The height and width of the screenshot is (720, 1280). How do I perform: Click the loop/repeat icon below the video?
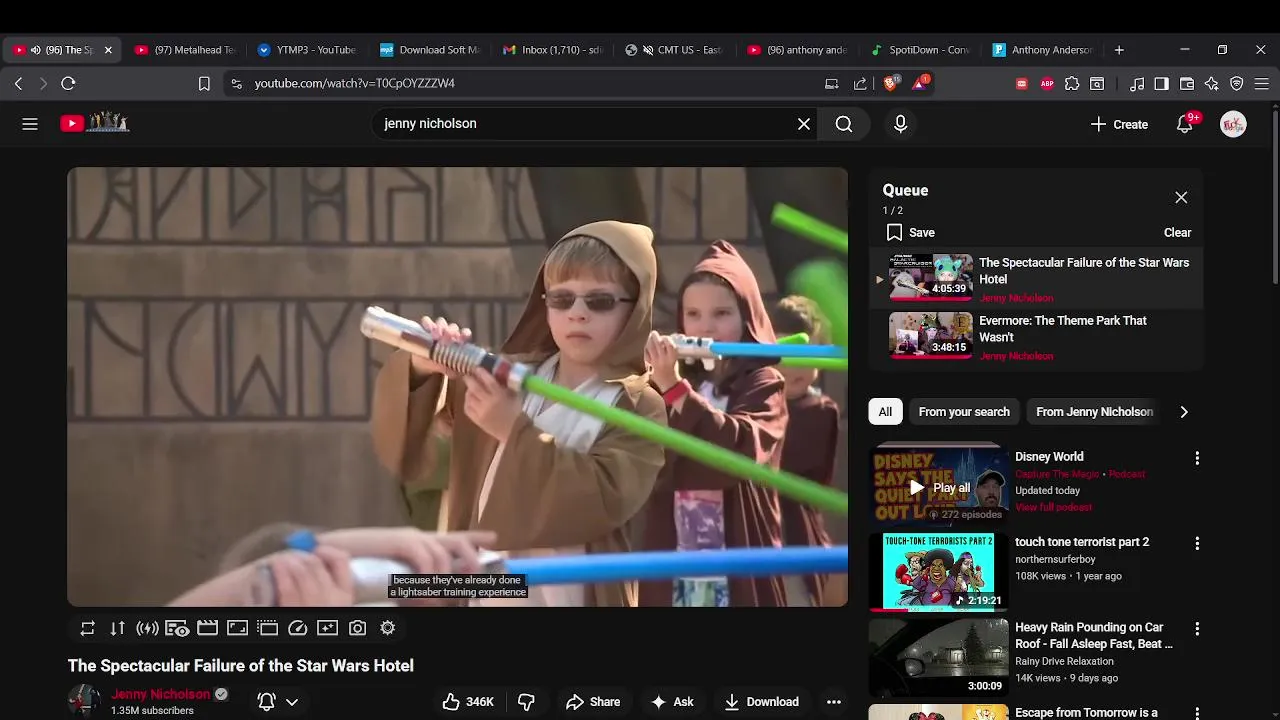[x=88, y=628]
